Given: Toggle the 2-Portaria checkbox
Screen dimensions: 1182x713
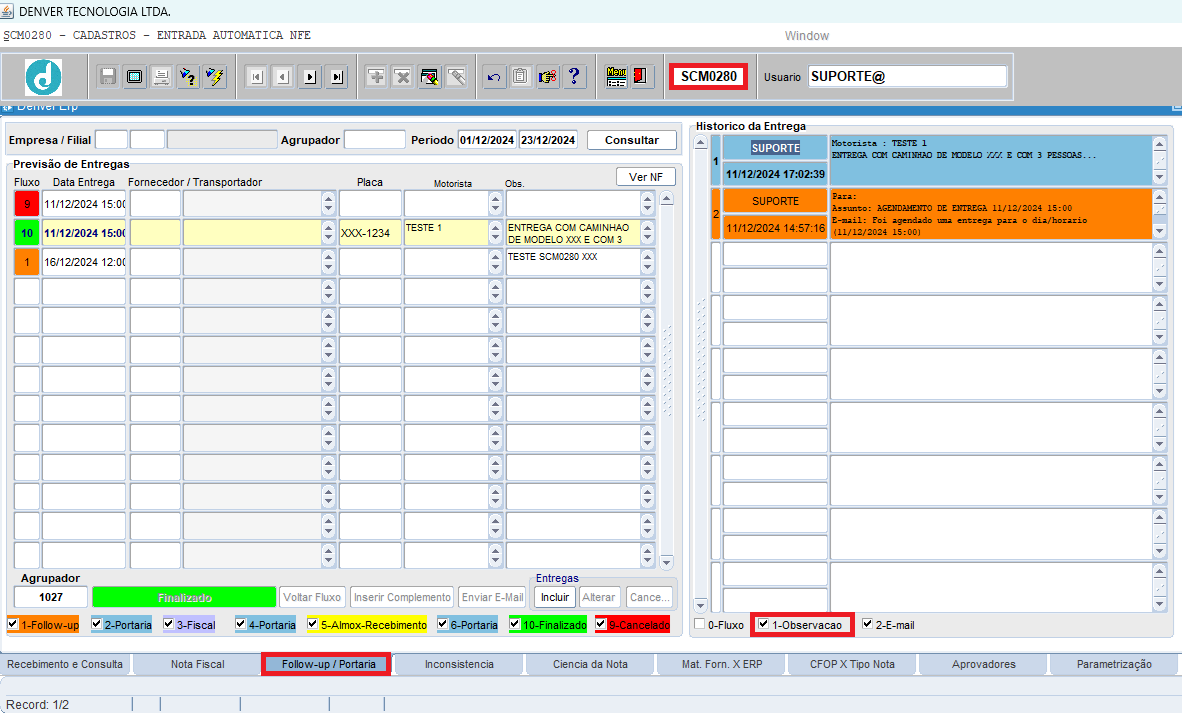Looking at the screenshot, I should pyautogui.click(x=96, y=624).
